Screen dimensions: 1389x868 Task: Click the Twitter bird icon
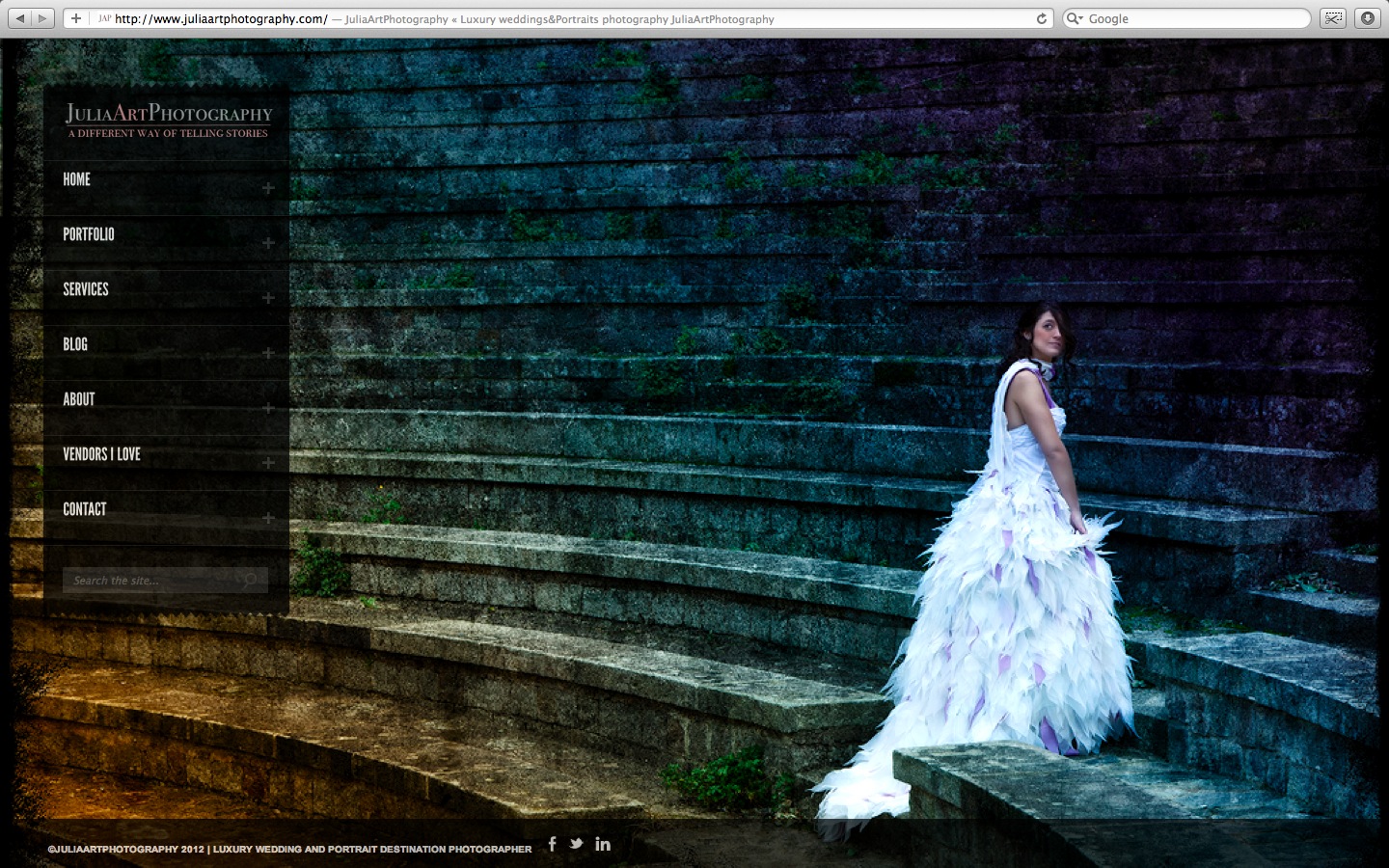(x=576, y=844)
